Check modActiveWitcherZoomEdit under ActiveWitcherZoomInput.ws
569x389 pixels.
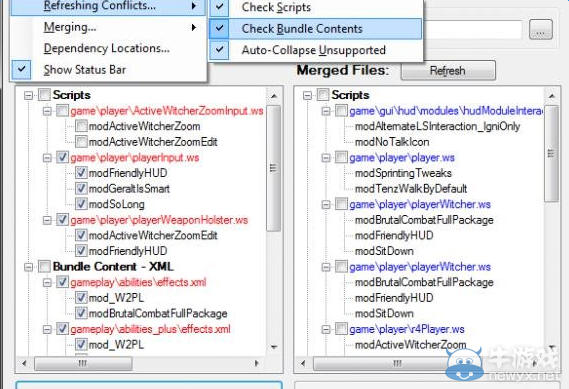81,142
